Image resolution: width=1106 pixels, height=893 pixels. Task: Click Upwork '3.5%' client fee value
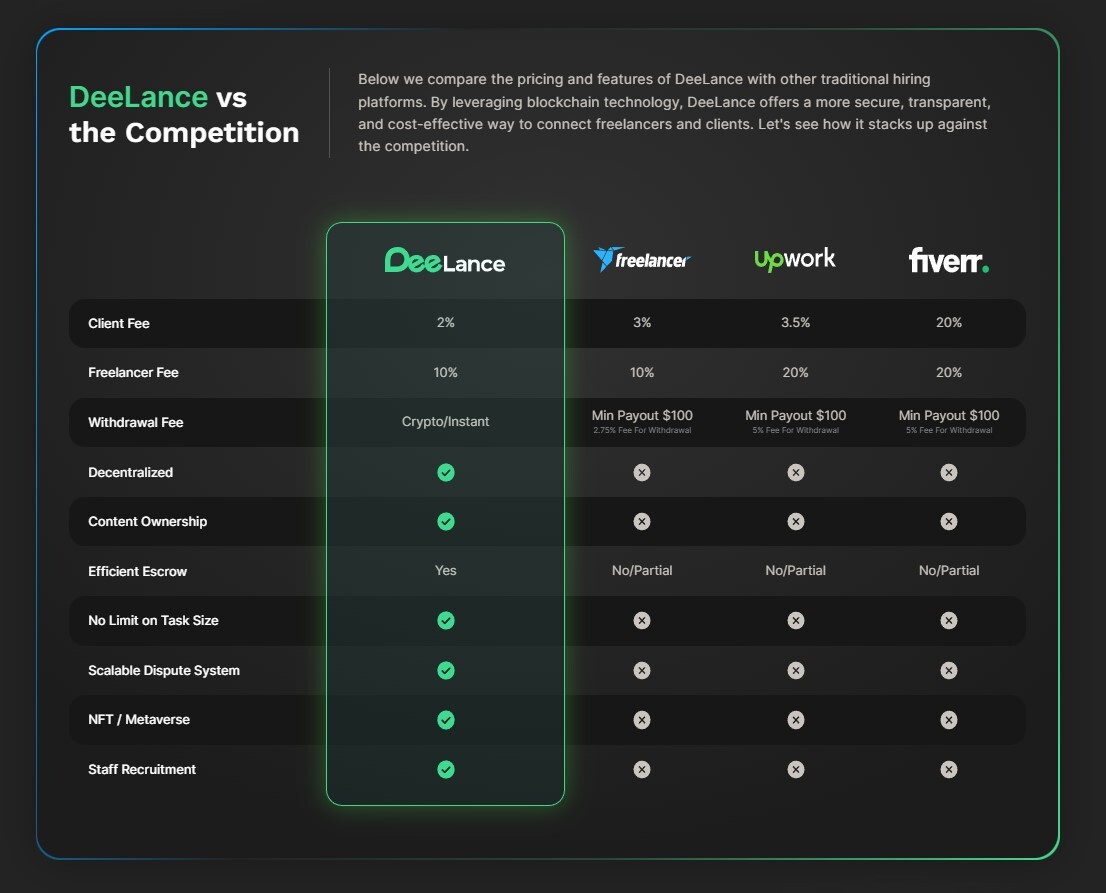click(x=796, y=322)
